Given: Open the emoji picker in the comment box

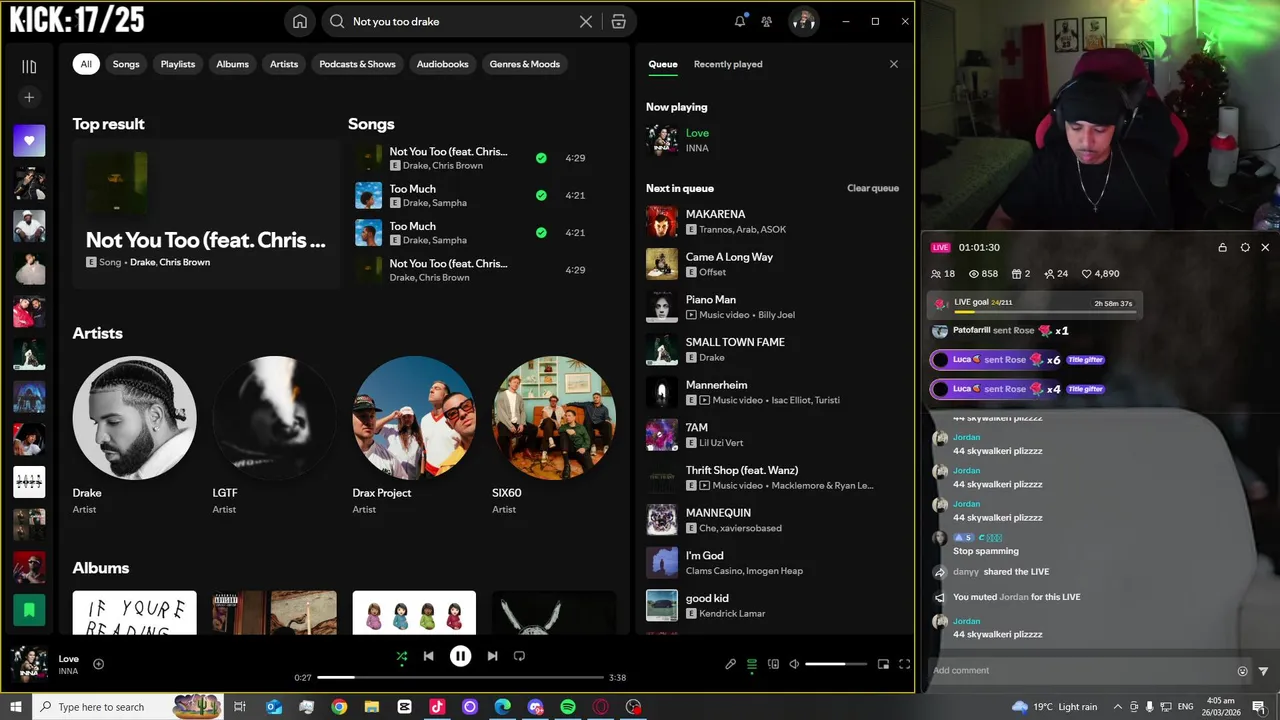Looking at the screenshot, I should click(x=1243, y=671).
